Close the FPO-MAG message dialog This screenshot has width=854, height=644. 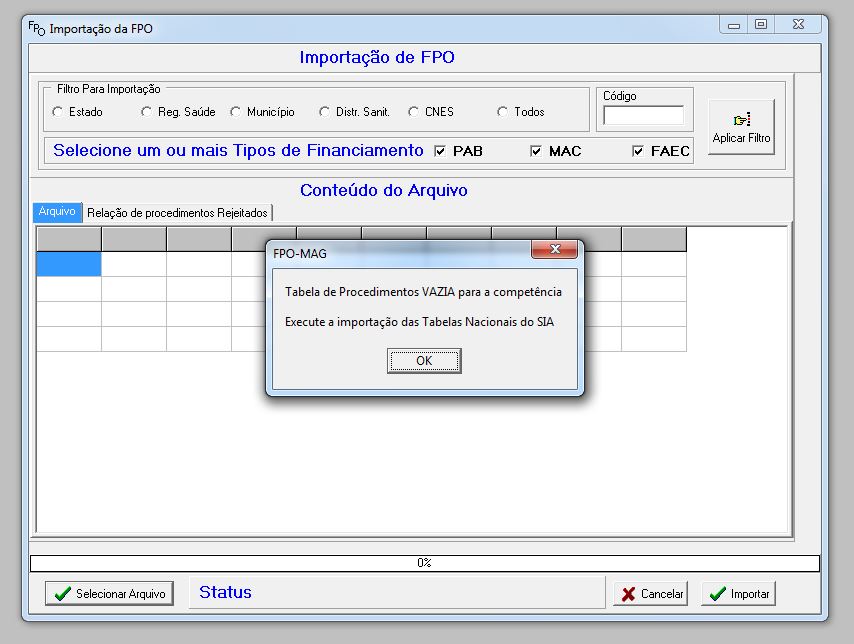pyautogui.click(x=554, y=249)
